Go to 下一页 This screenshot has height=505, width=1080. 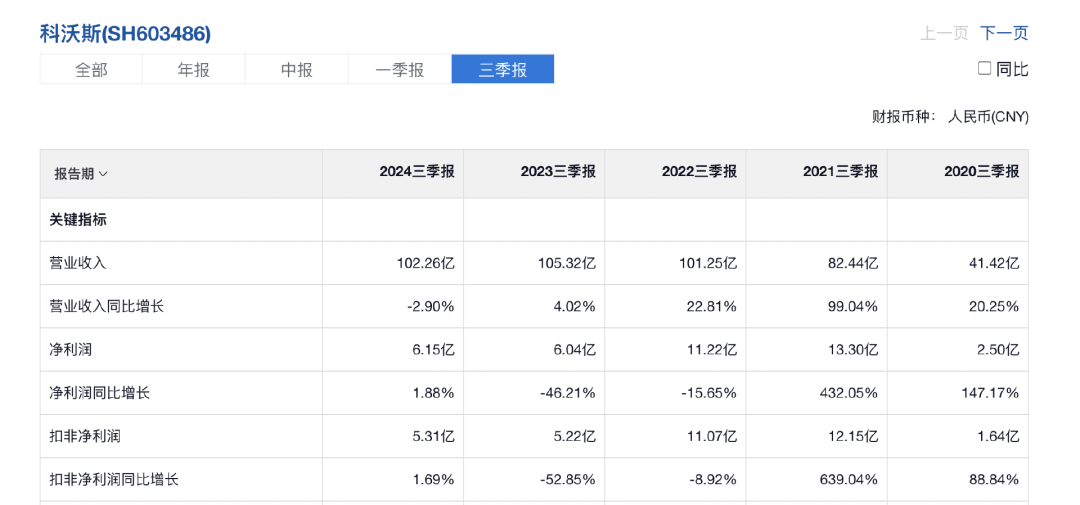point(1004,33)
